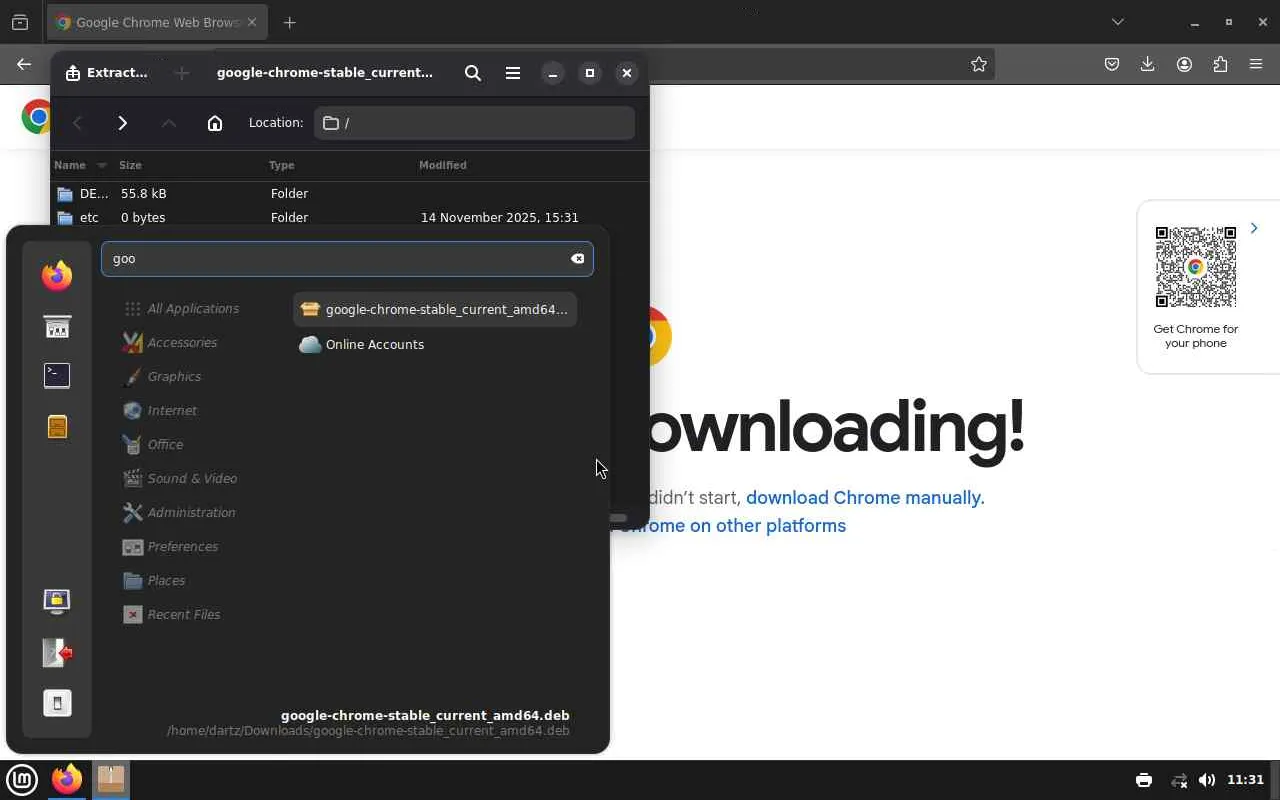1280x800 pixels.
Task: Open the printer tray icon
Action: (x=1144, y=780)
